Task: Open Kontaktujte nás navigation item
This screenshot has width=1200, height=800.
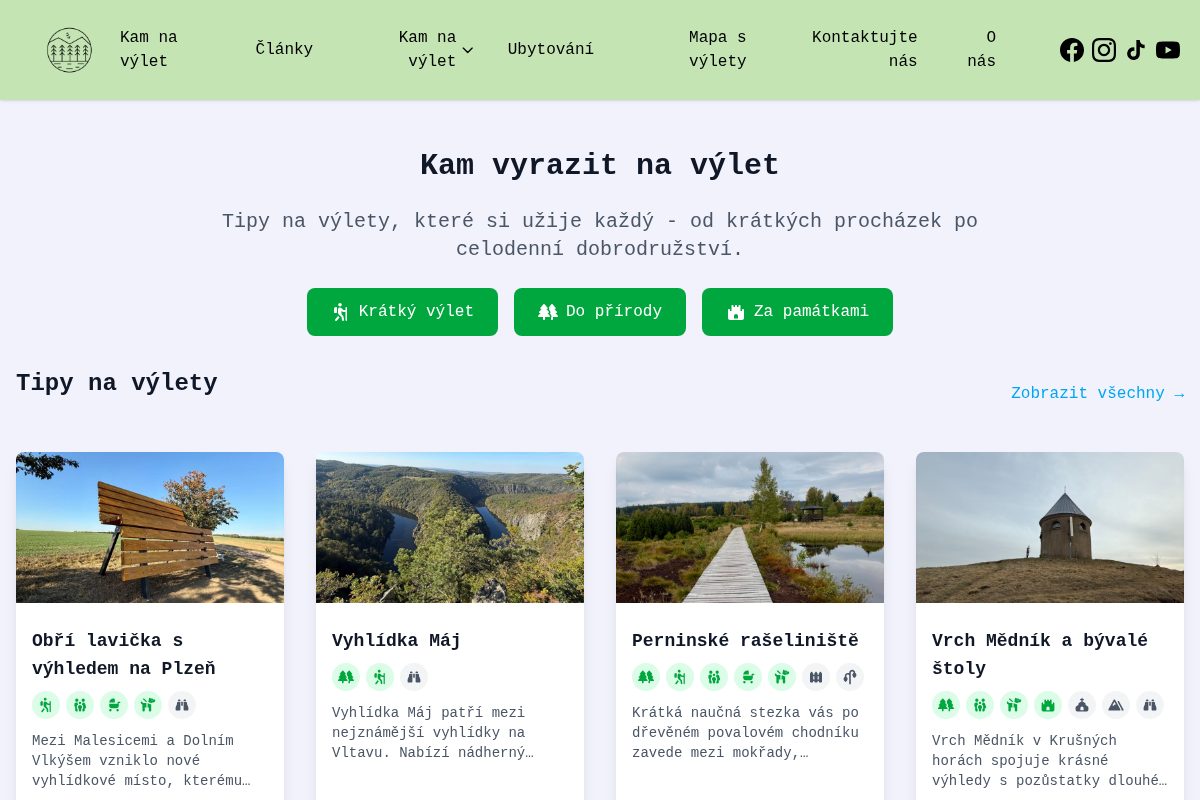Action: point(864,50)
